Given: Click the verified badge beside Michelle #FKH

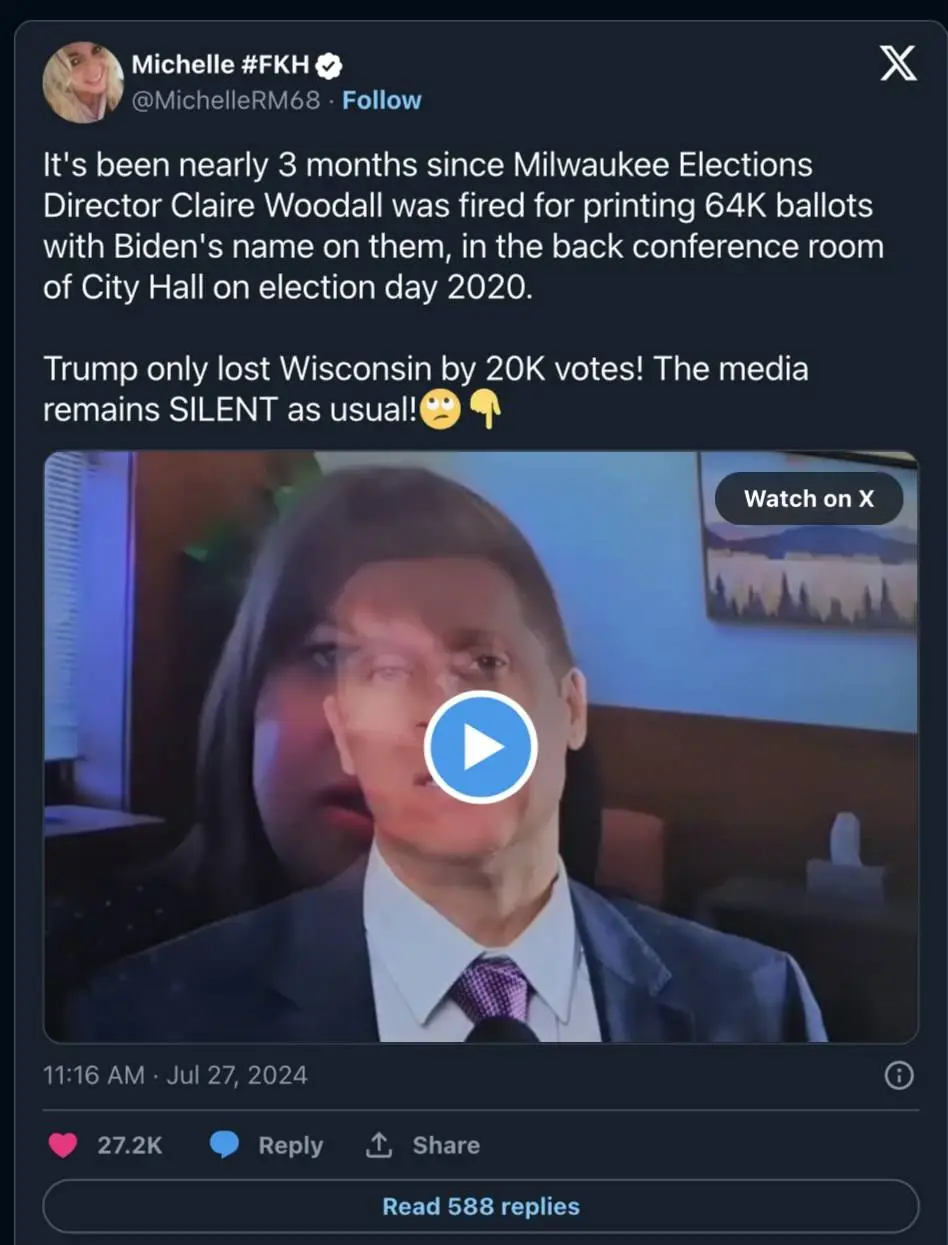Looking at the screenshot, I should click(x=330, y=66).
